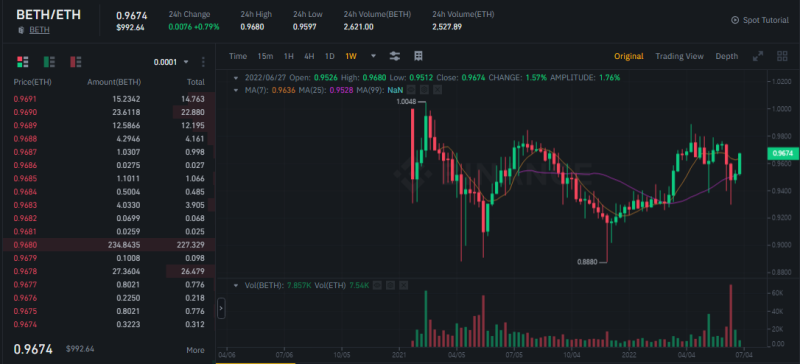The image size is (800, 364).
Task: Collapse the 2022/06/27 candle info row
Action: [236, 78]
